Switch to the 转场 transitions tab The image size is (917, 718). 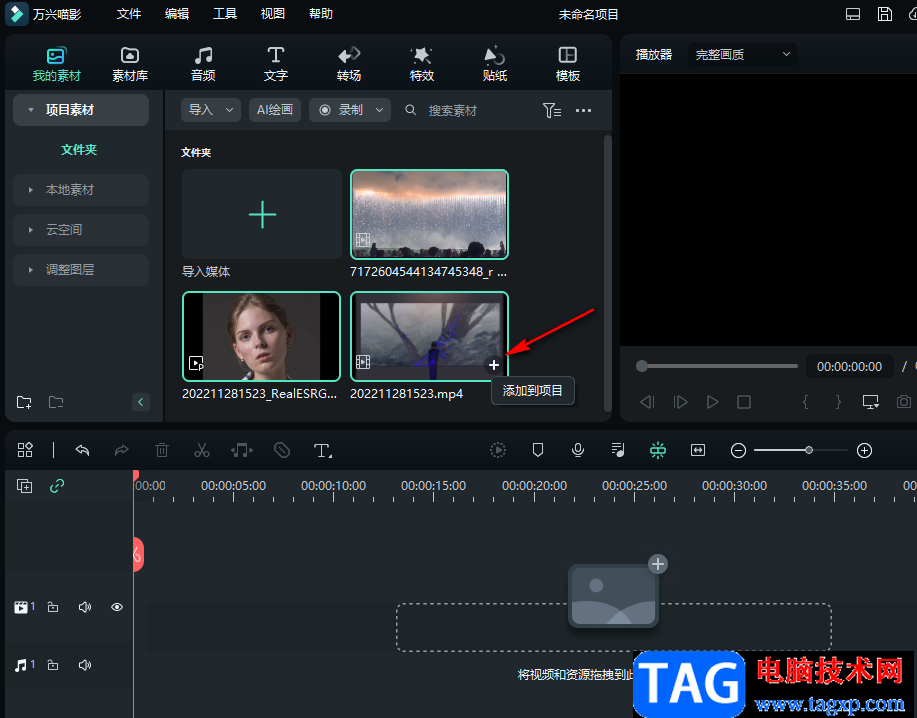[x=349, y=64]
